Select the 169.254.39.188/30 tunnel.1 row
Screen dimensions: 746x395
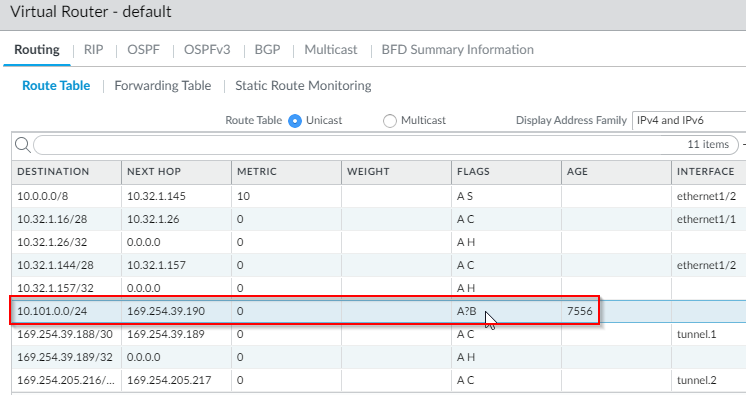tap(379, 334)
